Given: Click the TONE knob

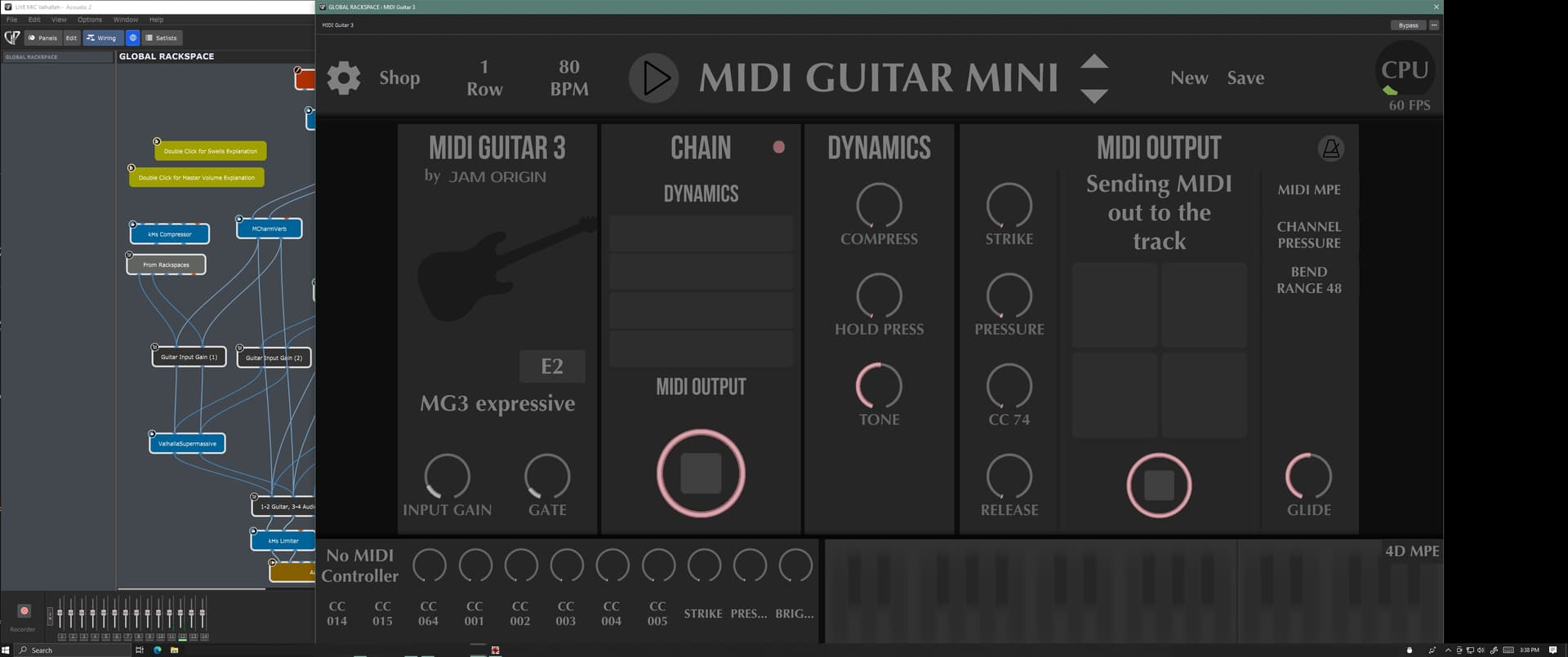Looking at the screenshot, I should click(x=879, y=386).
